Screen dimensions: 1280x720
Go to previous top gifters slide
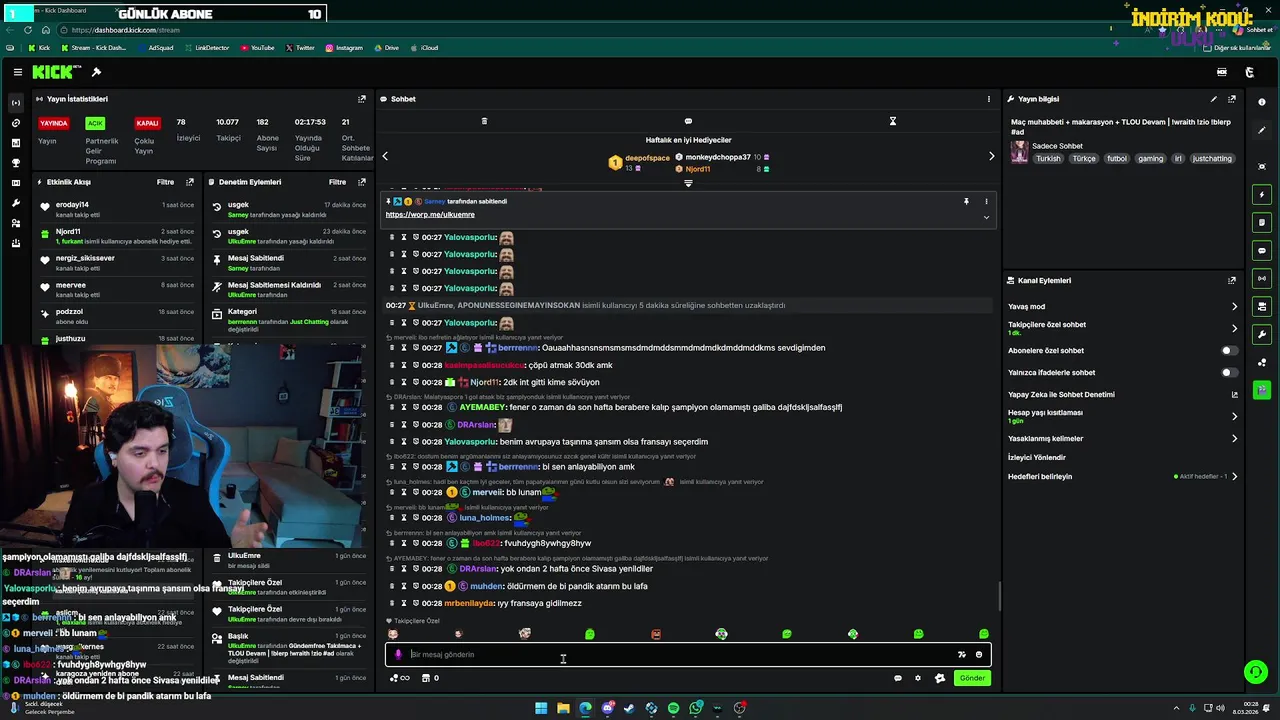(x=385, y=156)
